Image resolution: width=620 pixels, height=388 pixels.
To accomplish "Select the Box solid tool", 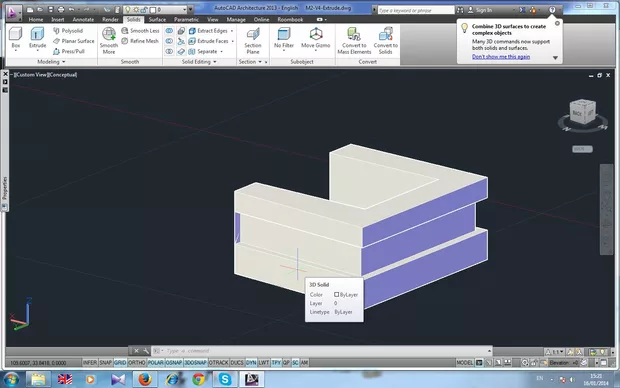I will 15,38.
